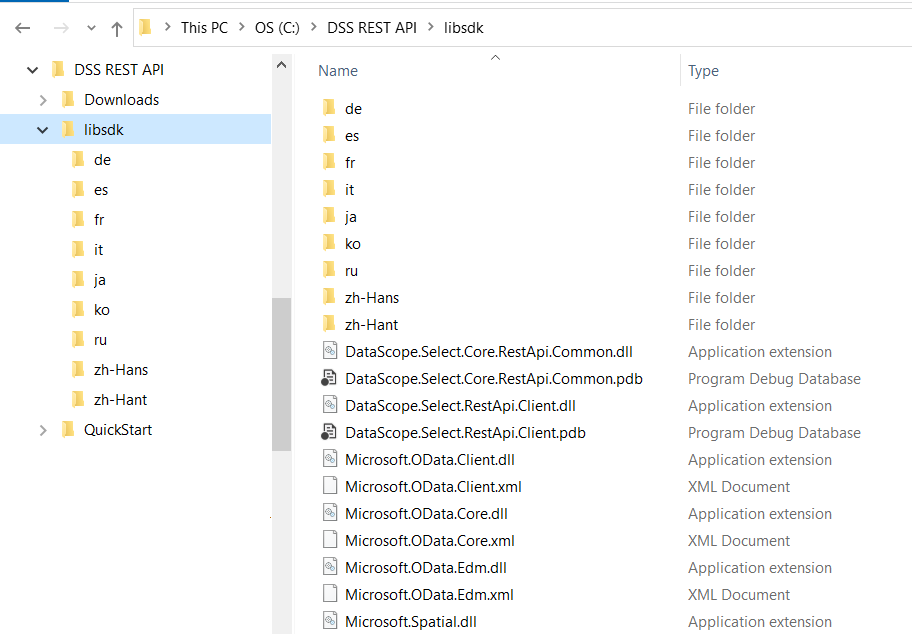Click the Microsoft.OData.Edm.xml file icon
This screenshot has width=912, height=634.
tap(330, 594)
